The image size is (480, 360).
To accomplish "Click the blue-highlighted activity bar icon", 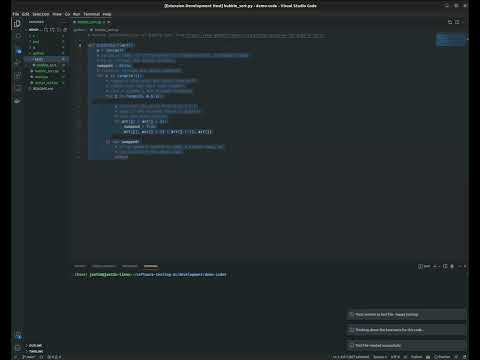I will (x=19, y=52).
